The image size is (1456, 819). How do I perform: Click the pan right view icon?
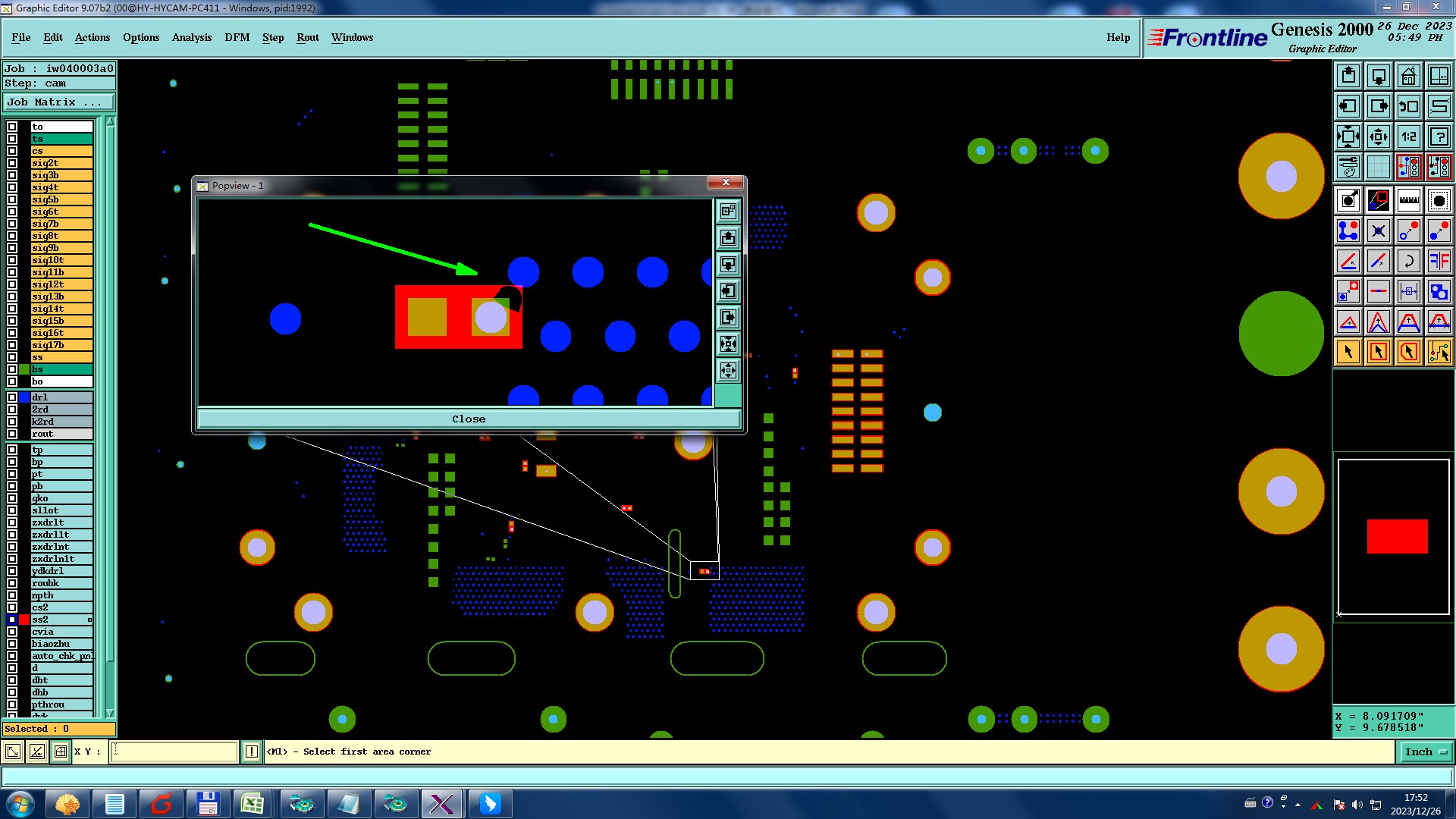pyautogui.click(x=1379, y=106)
